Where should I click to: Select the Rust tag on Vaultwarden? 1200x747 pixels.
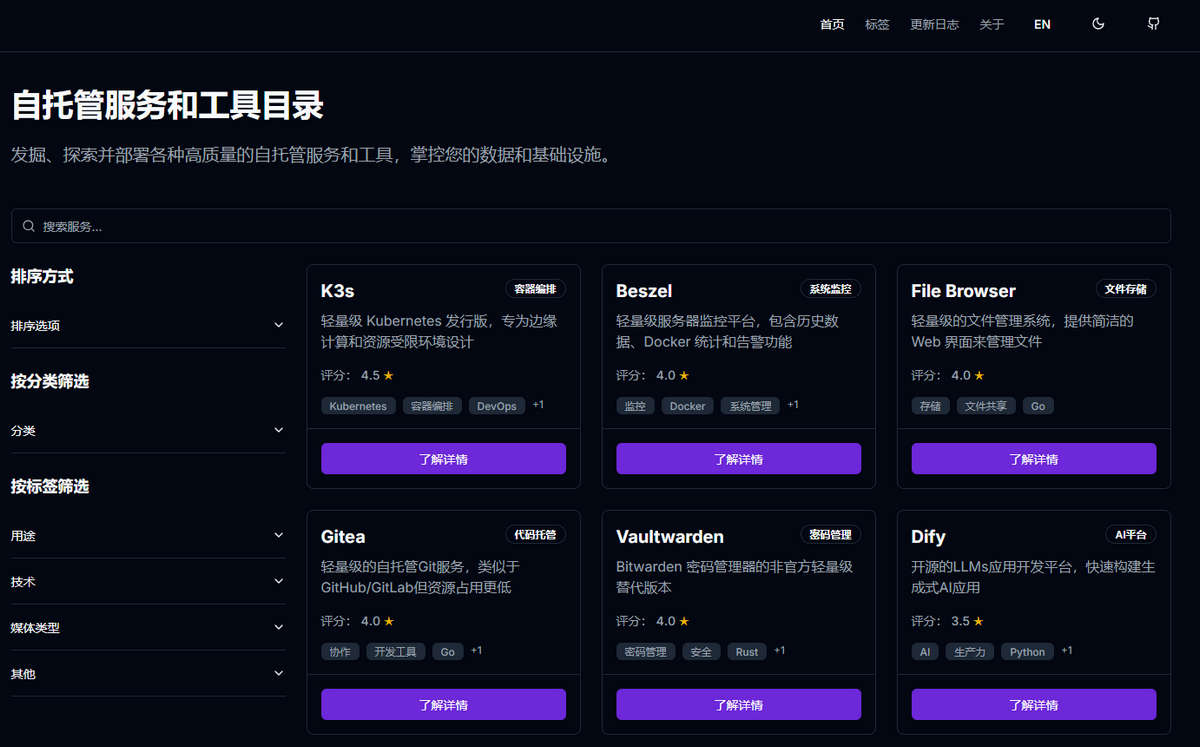(747, 652)
